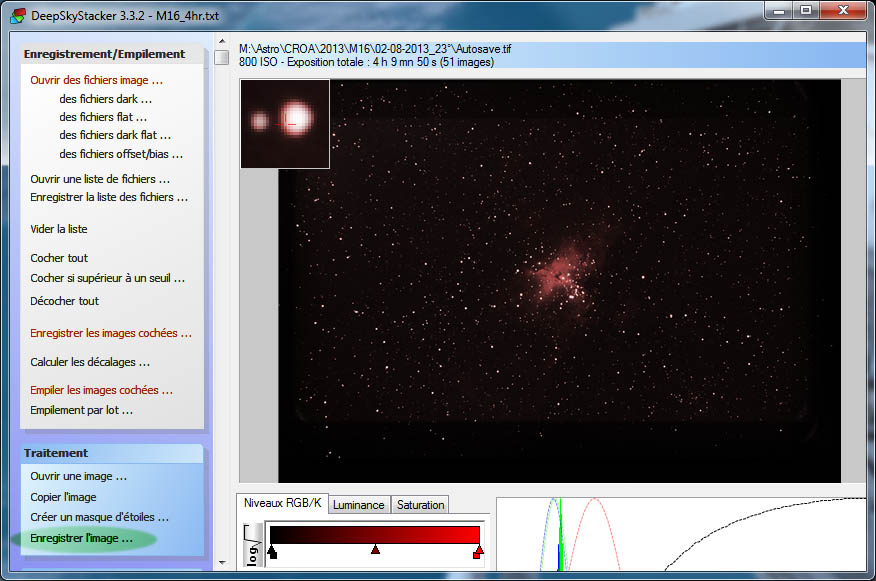Save the picture via Enregistrer l'image

(x=81, y=538)
